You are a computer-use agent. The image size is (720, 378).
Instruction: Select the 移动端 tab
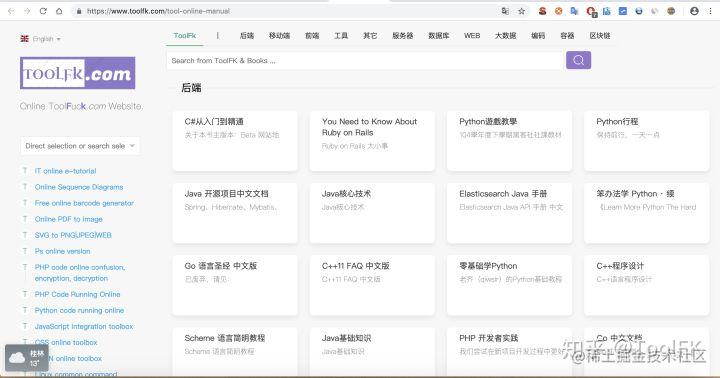coord(279,36)
